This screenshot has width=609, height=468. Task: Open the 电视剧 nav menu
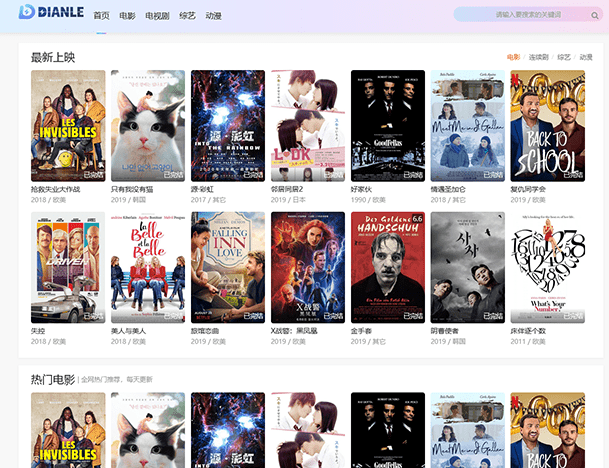click(x=157, y=16)
